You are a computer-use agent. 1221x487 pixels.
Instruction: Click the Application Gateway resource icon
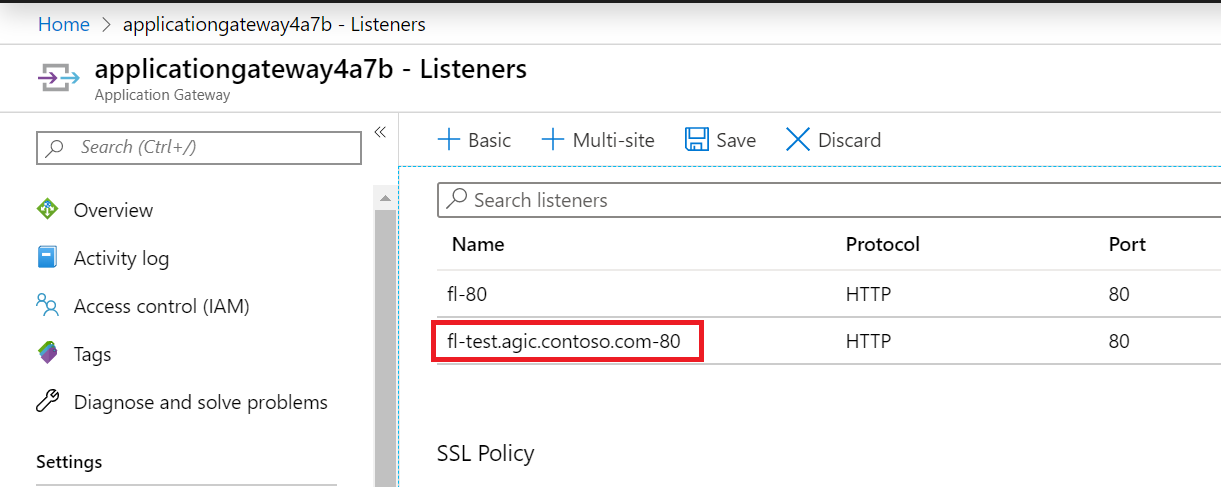60,78
